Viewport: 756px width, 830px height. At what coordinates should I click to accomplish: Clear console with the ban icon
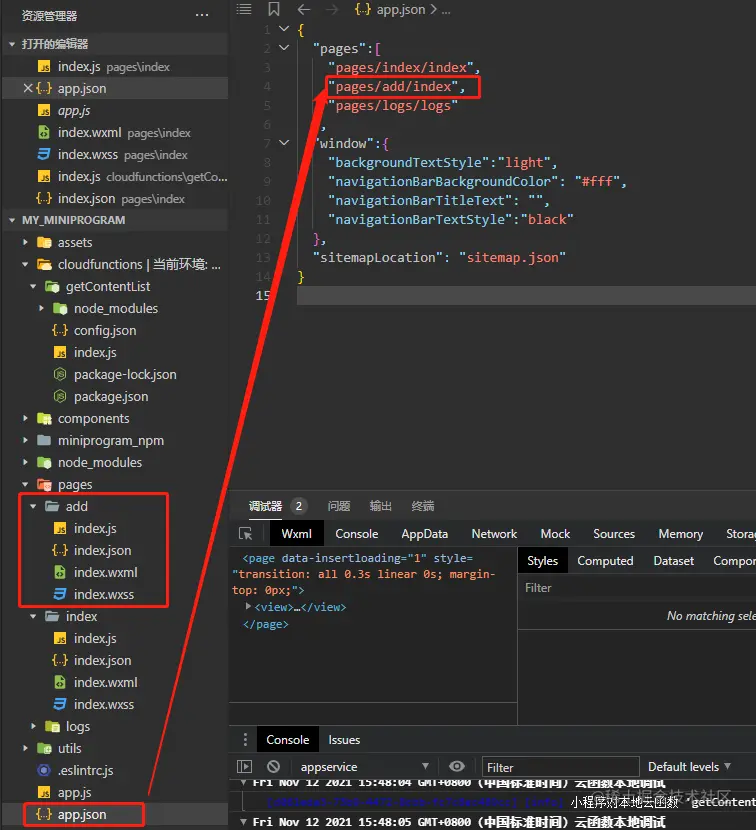click(273, 766)
